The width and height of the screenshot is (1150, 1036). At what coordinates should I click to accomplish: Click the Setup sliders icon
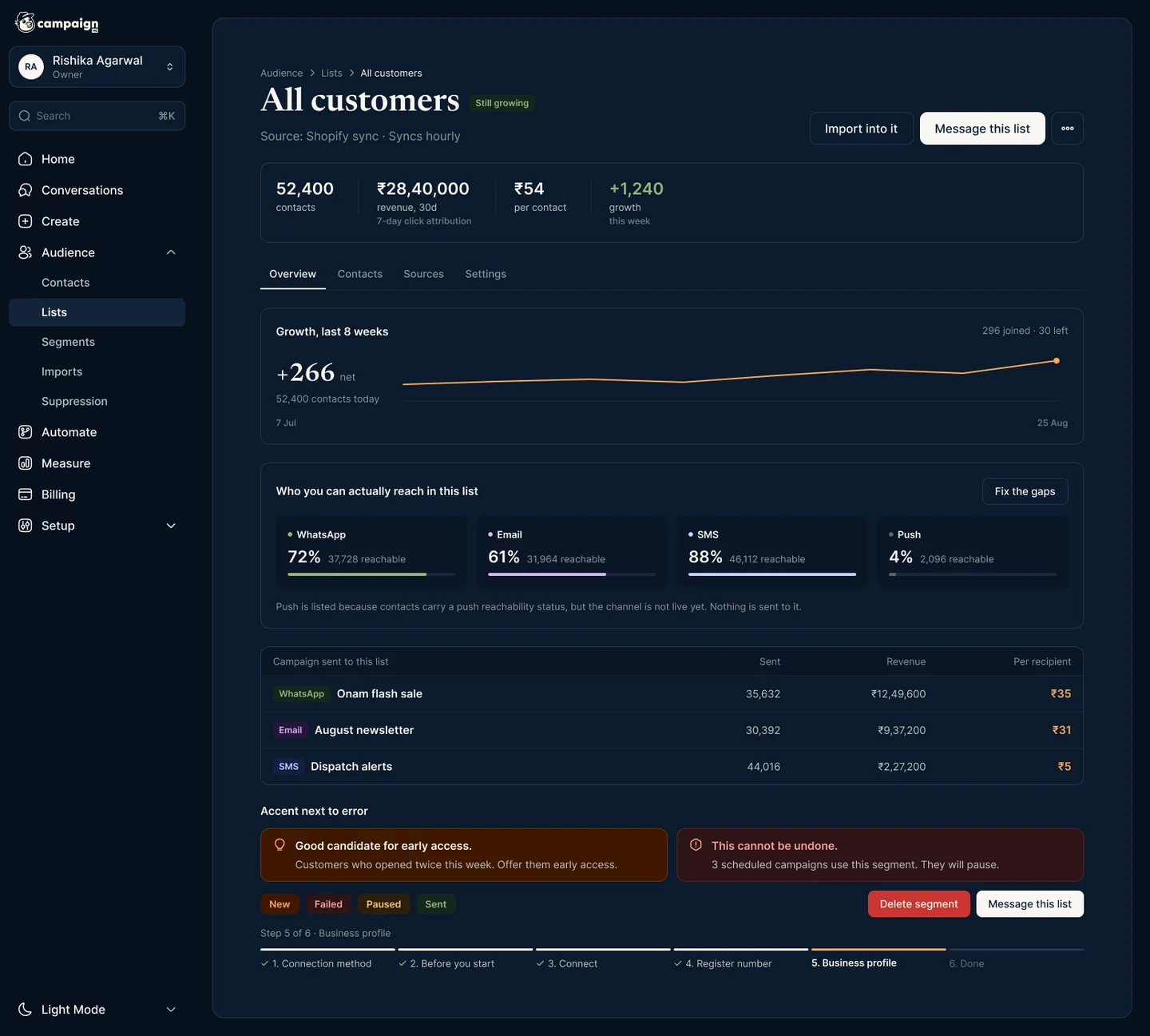26,526
